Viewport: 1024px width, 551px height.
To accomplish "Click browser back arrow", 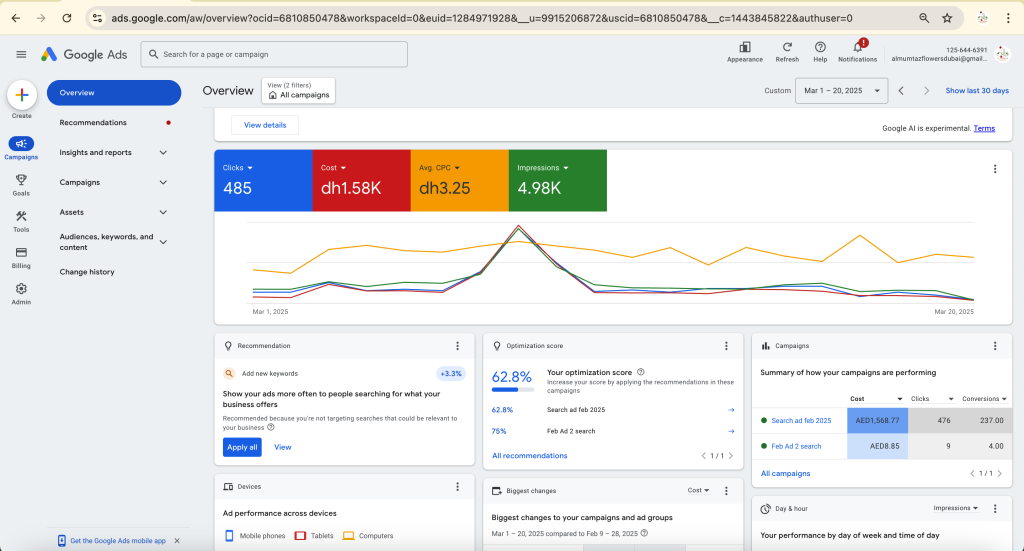I will click(16, 18).
